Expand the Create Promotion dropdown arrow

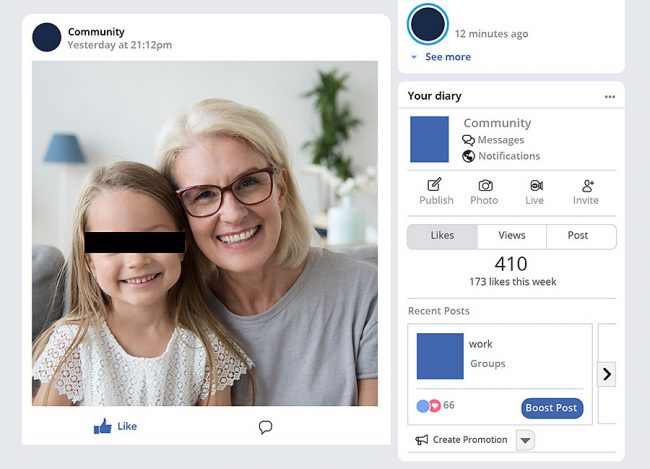[525, 440]
